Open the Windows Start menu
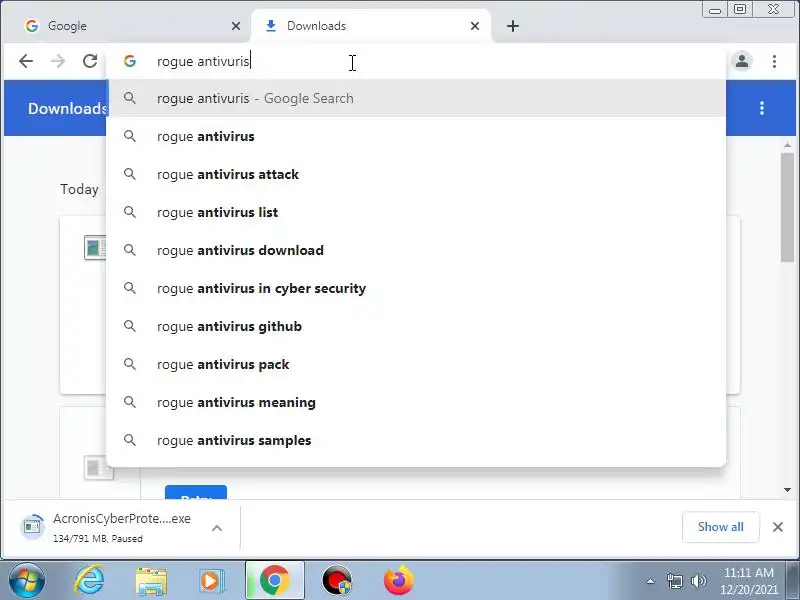The height and width of the screenshot is (600, 800). 27,581
